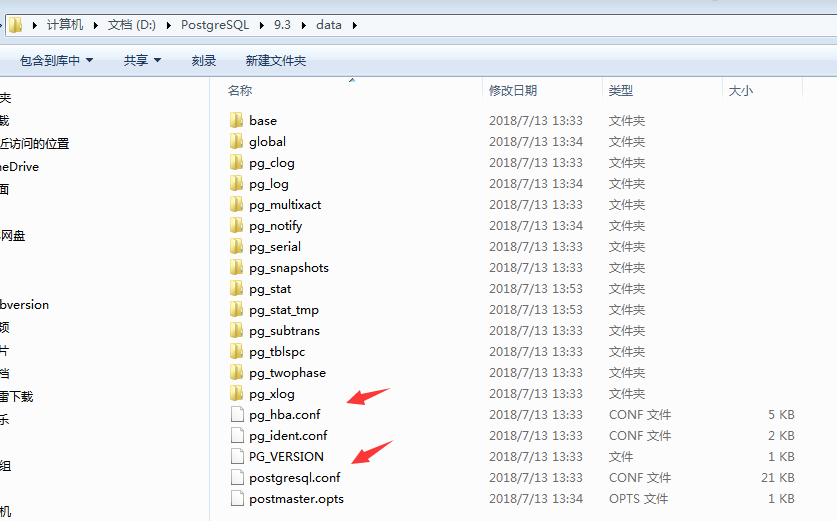Click the pg_twophase folder name

tap(287, 373)
